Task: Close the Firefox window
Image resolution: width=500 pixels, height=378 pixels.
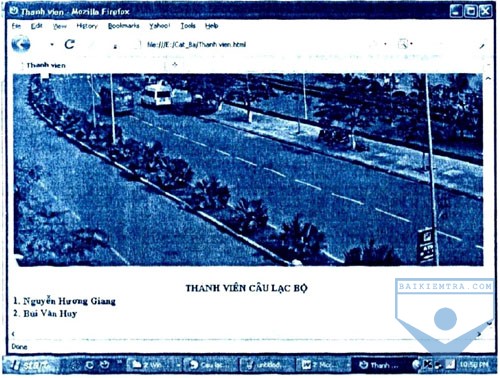Action: click(x=485, y=11)
